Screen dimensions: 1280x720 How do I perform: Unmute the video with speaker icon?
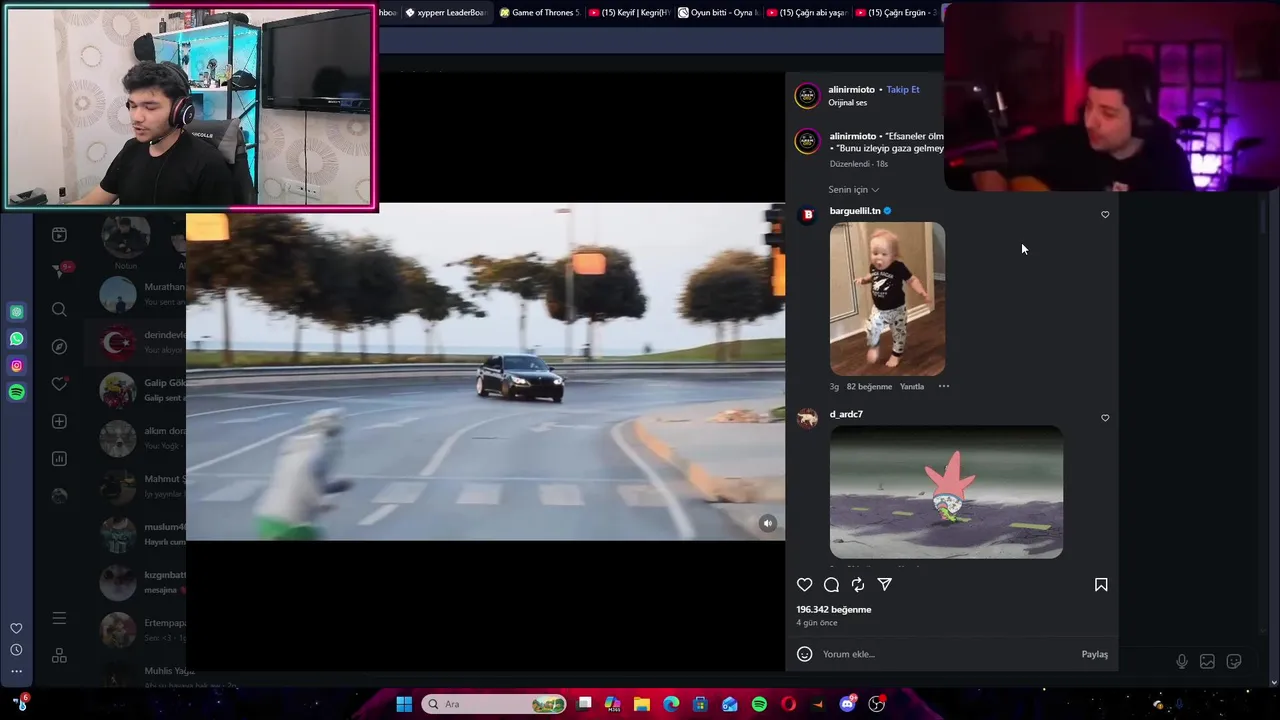768,523
